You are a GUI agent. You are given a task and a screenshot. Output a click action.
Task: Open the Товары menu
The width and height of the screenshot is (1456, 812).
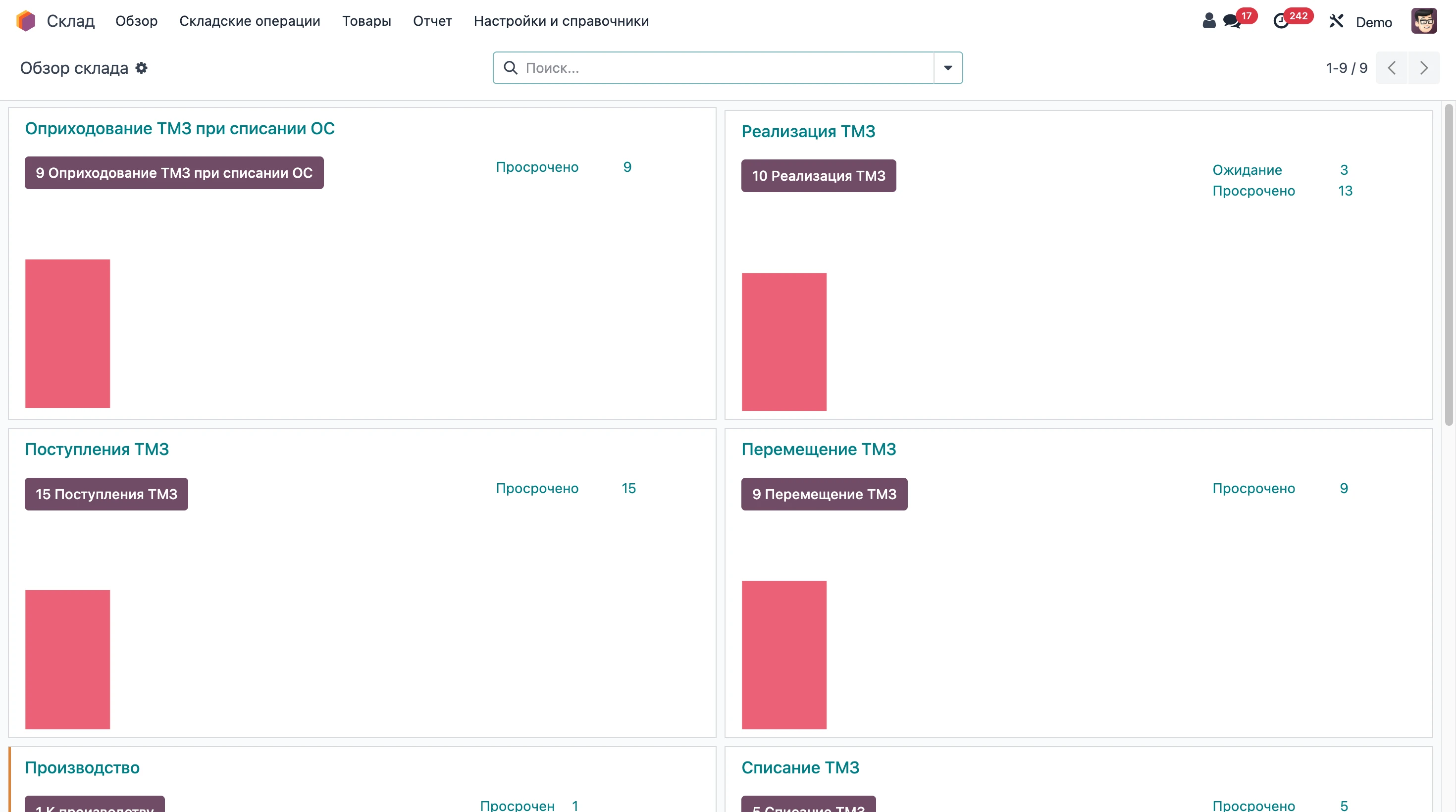point(366,21)
